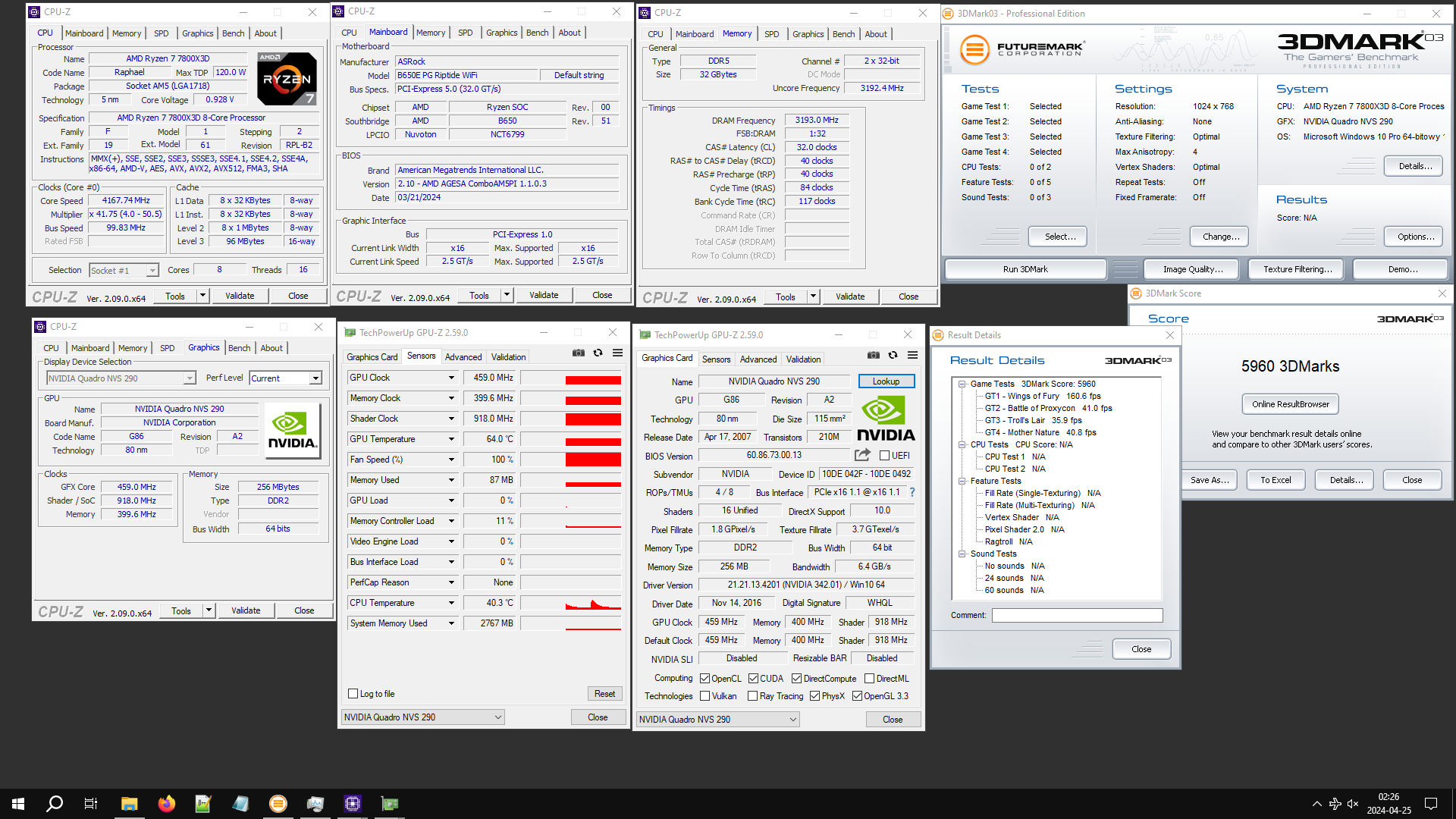Screen dimensions: 1456x819
Task: Click Image Quality button in 3DMark03
Action: pos(1192,269)
